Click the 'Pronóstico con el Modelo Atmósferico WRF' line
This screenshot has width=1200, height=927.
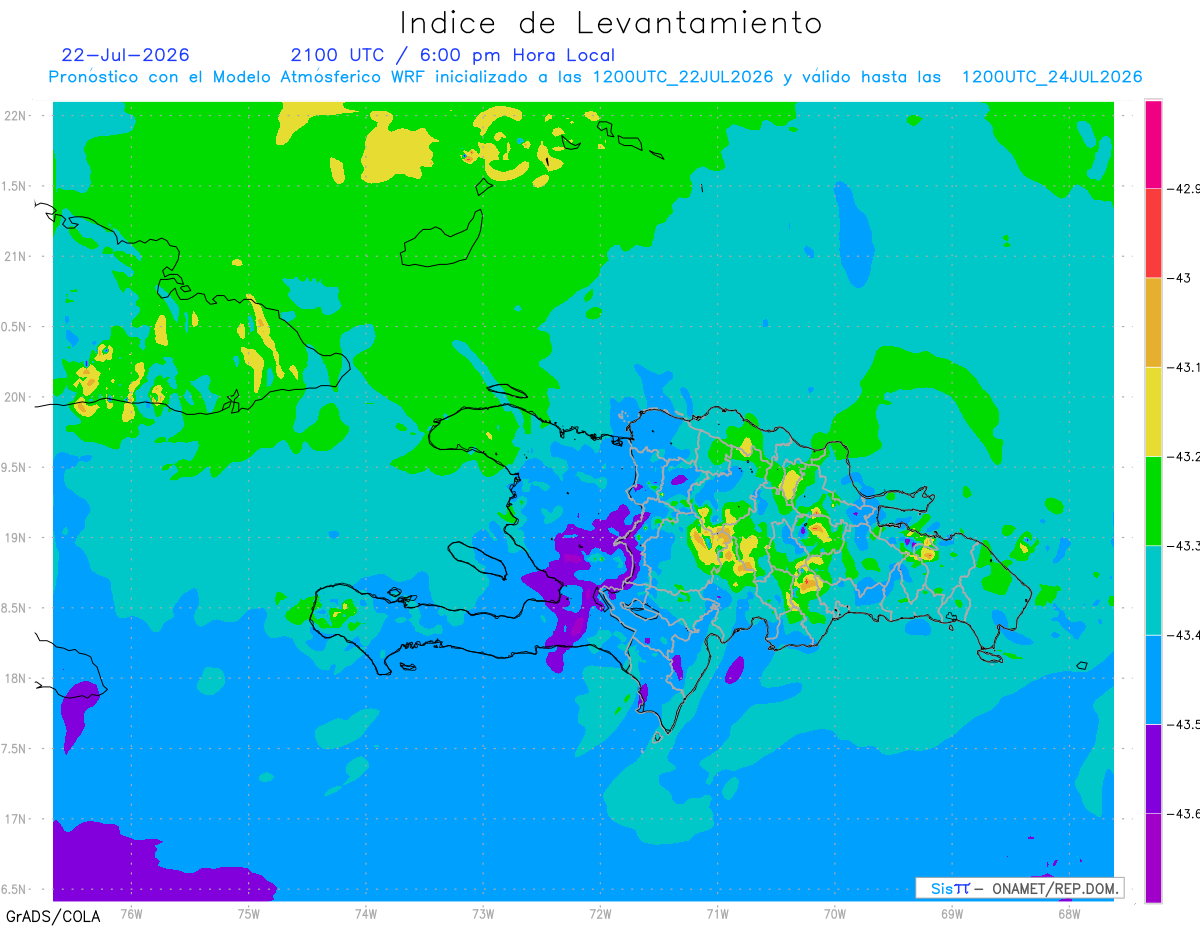click(595, 77)
